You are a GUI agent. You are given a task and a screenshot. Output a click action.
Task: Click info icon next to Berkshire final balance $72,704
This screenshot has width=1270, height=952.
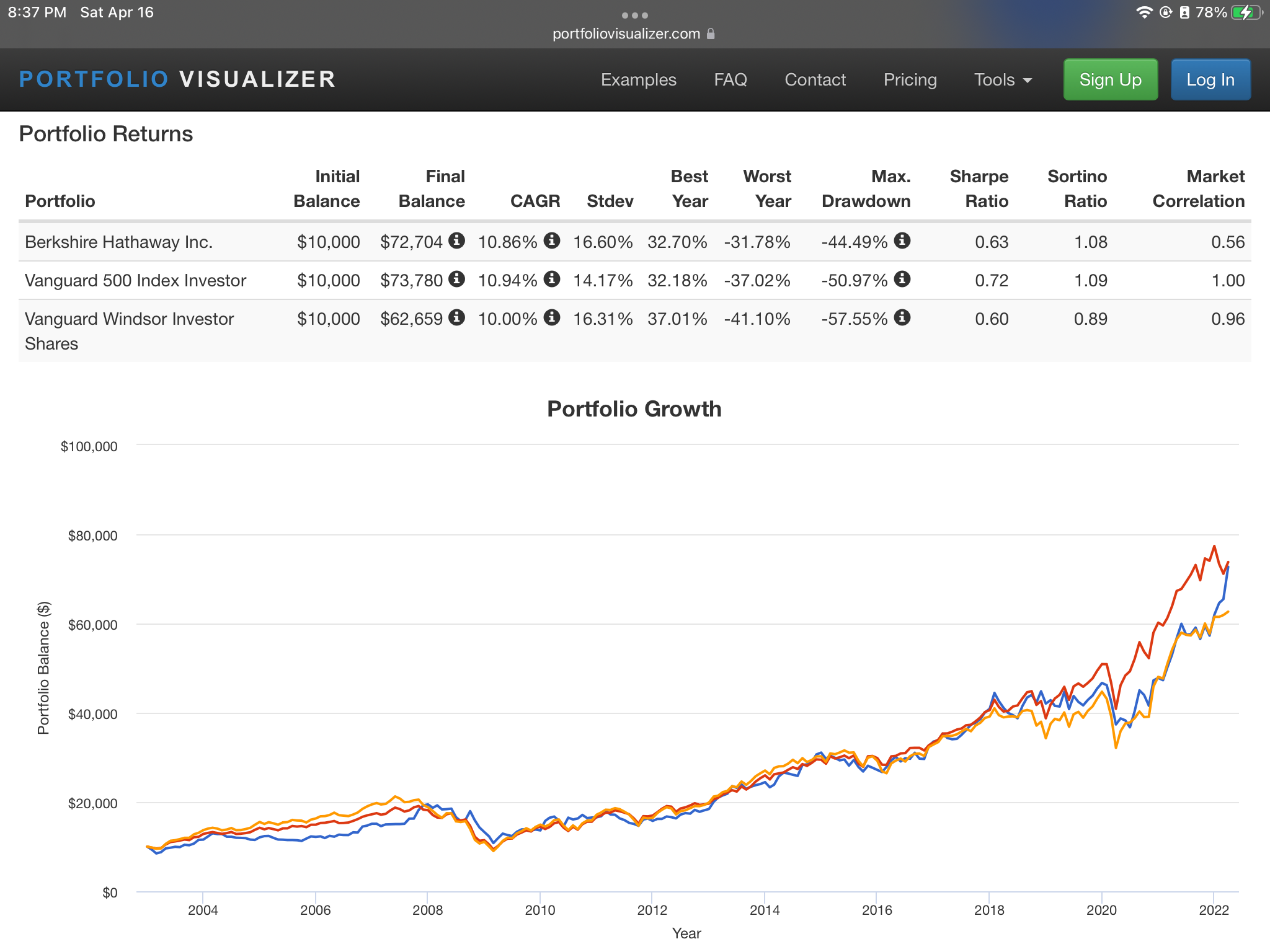tap(457, 240)
